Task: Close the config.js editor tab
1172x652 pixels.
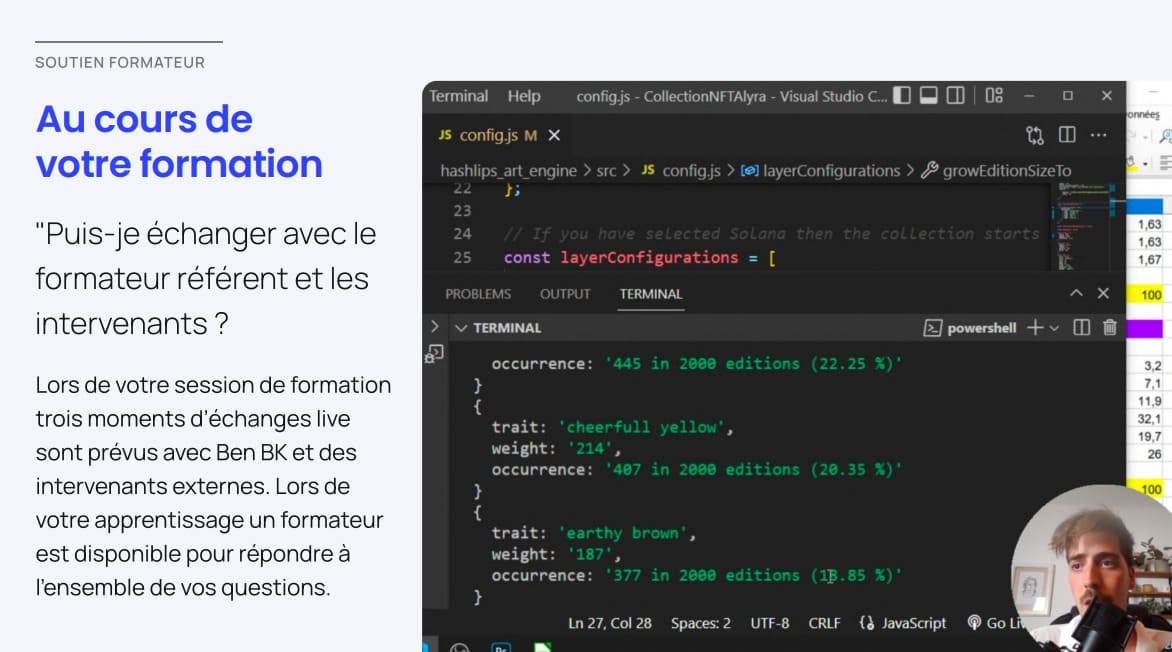Action: [x=554, y=135]
